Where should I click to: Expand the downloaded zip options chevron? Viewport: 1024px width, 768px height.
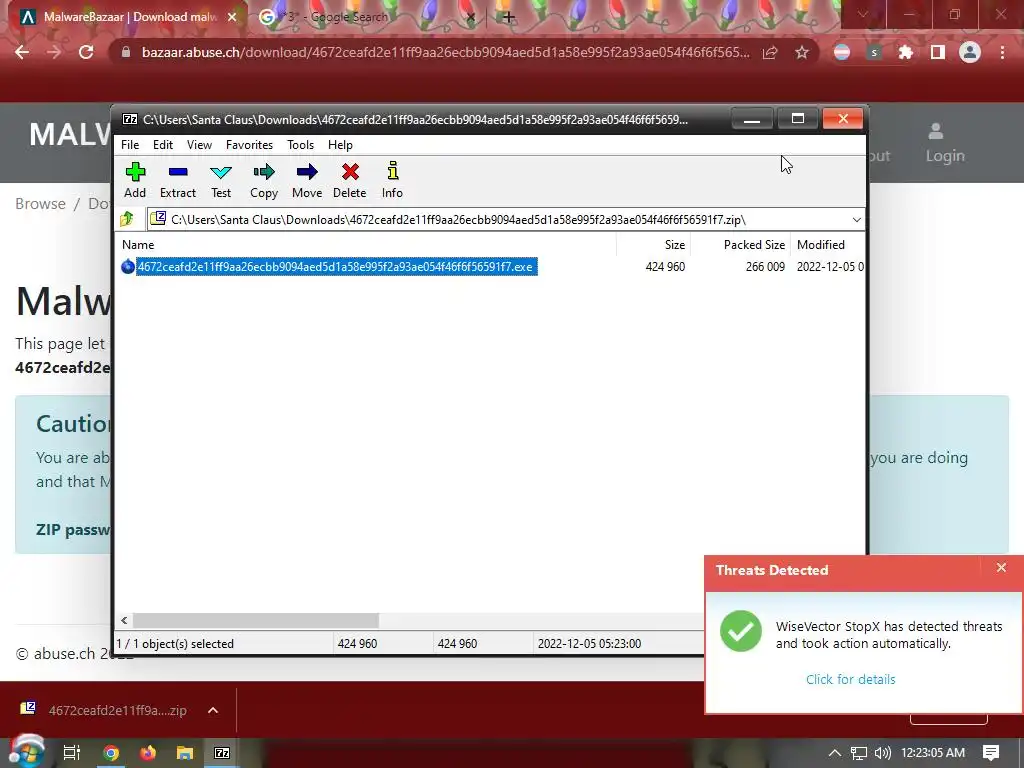(x=213, y=710)
